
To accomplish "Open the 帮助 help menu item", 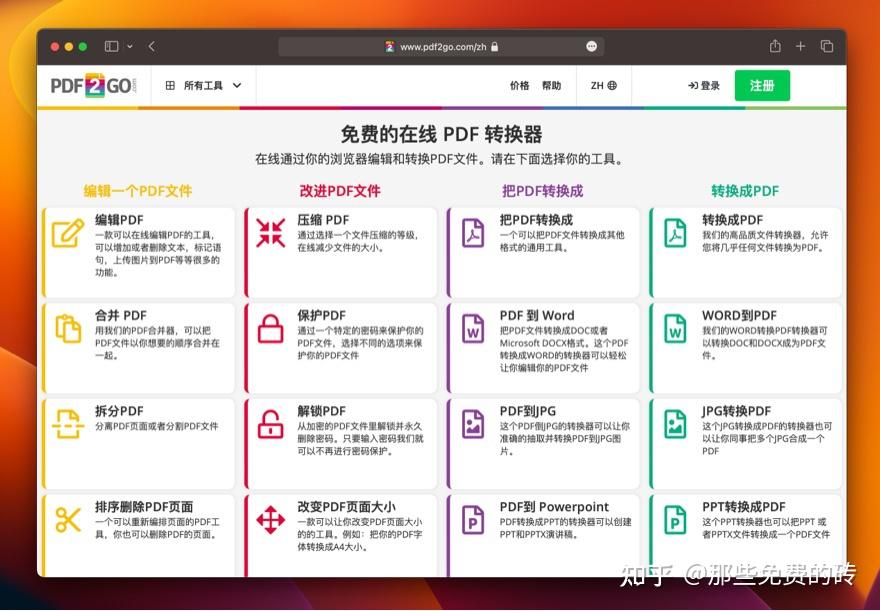I will pyautogui.click(x=552, y=85).
